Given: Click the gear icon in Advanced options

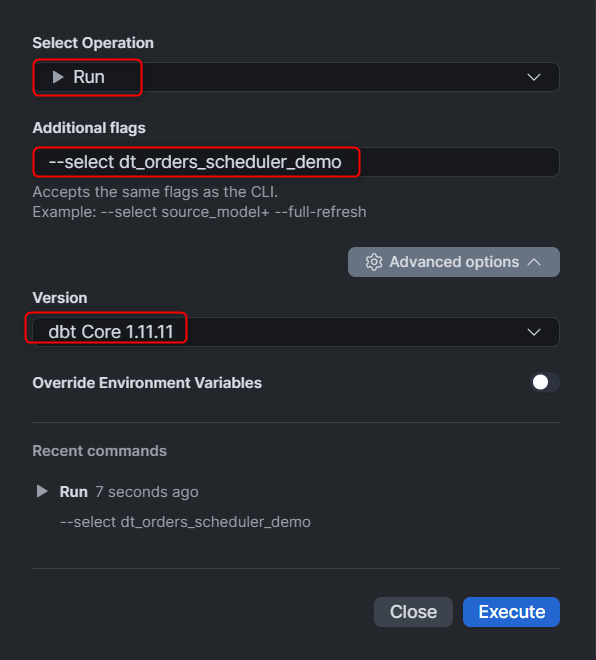Looking at the screenshot, I should tap(373, 262).
